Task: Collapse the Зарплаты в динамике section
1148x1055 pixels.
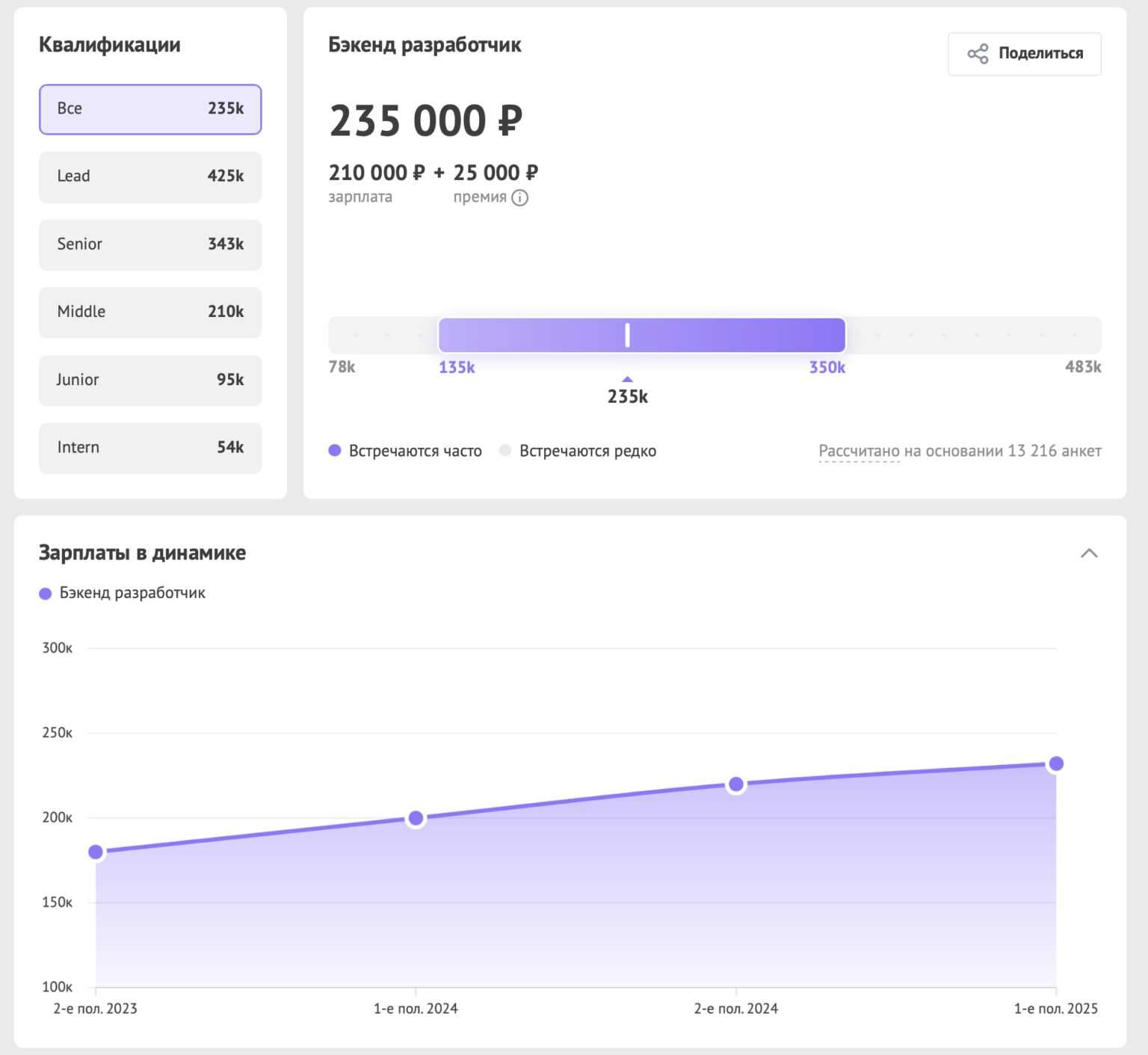Action: [1089, 553]
